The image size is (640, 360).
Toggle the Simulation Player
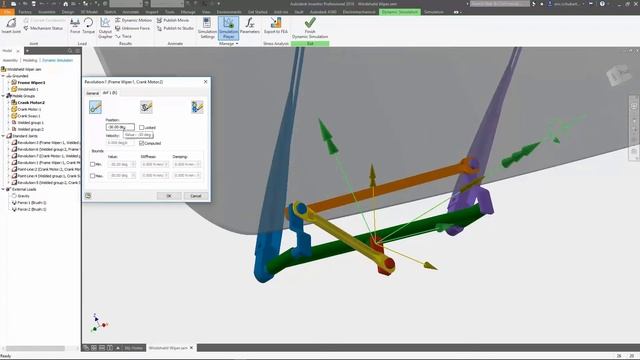tap(228, 28)
